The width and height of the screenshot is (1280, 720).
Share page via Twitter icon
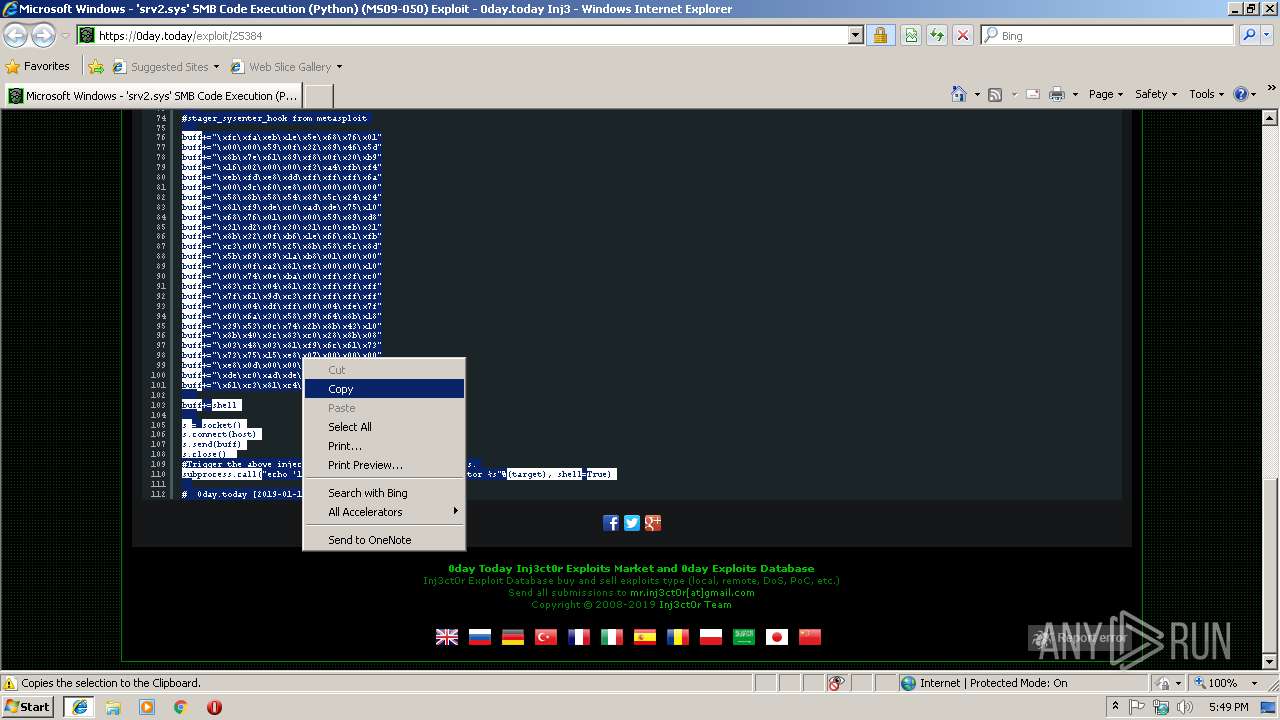(x=632, y=523)
